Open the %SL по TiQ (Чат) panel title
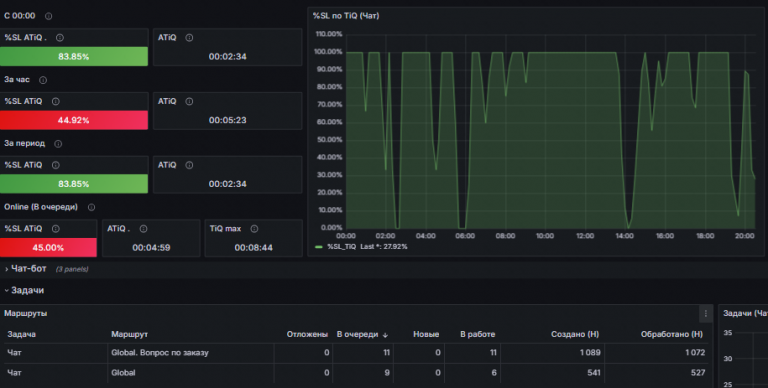The image size is (768, 388). coord(346,16)
